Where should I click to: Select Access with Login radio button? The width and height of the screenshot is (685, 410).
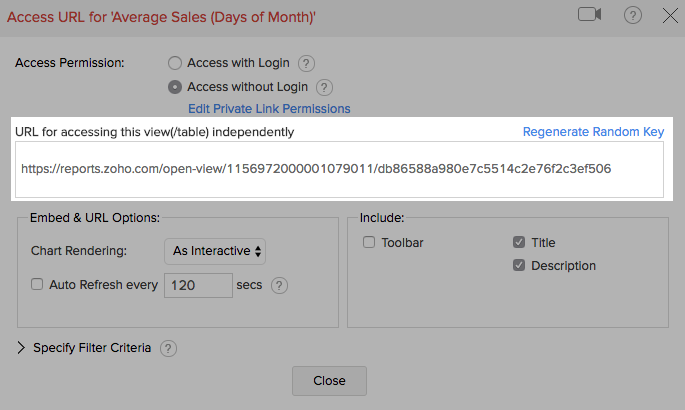(175, 63)
